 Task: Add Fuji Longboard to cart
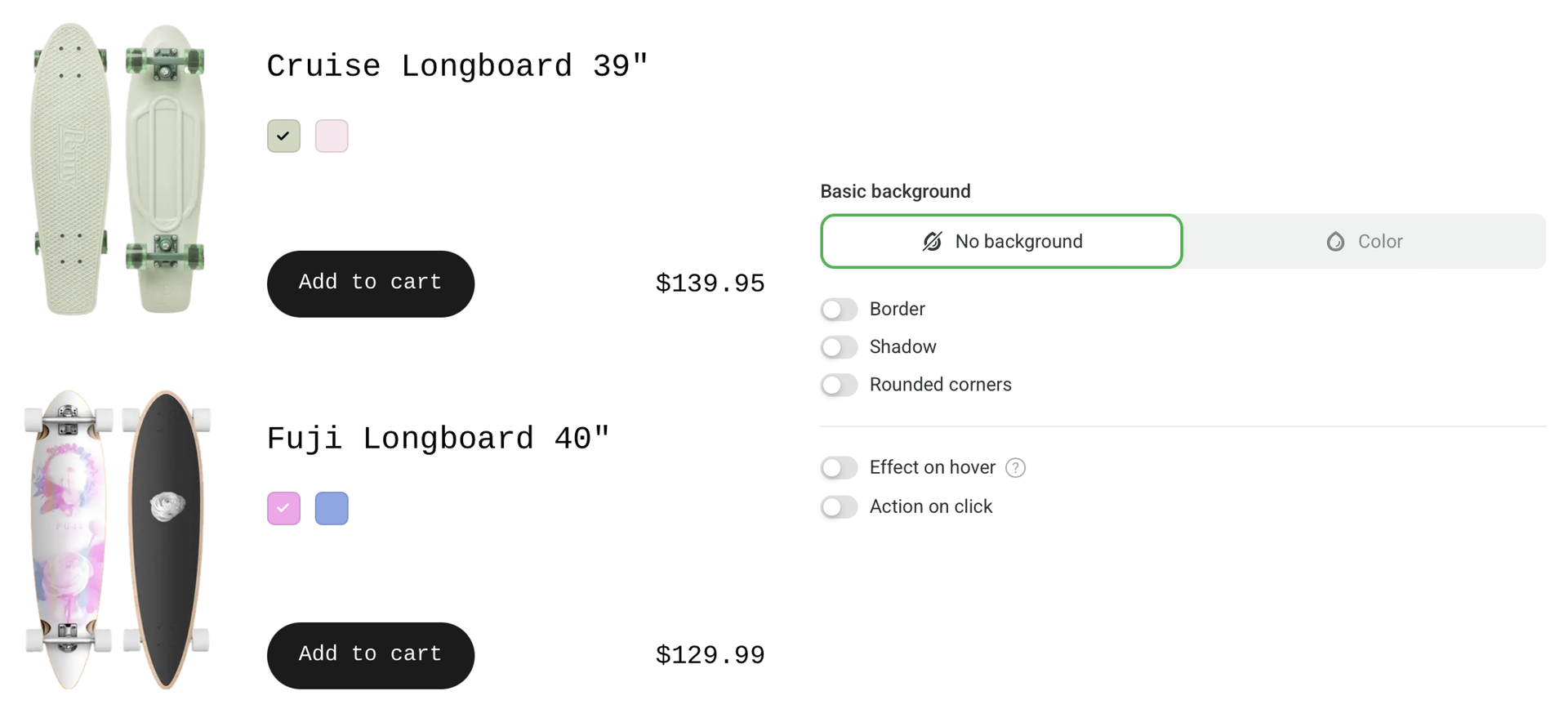coord(370,655)
